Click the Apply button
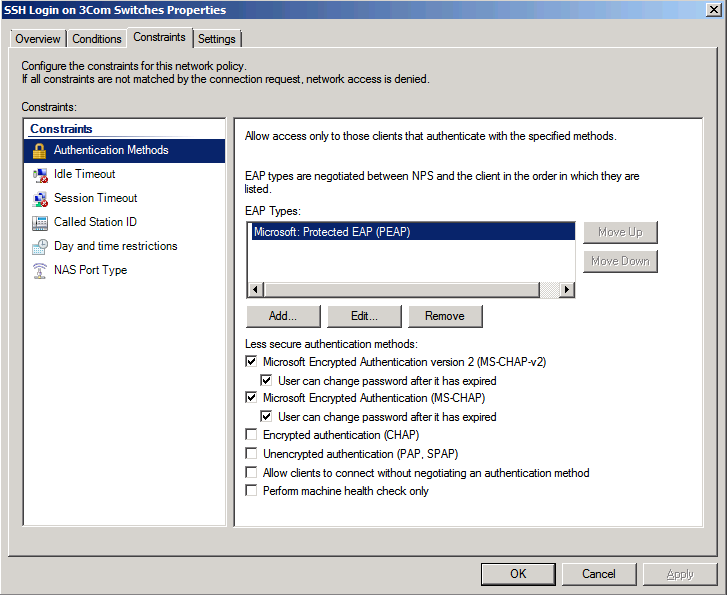The image size is (727, 595). [680, 574]
